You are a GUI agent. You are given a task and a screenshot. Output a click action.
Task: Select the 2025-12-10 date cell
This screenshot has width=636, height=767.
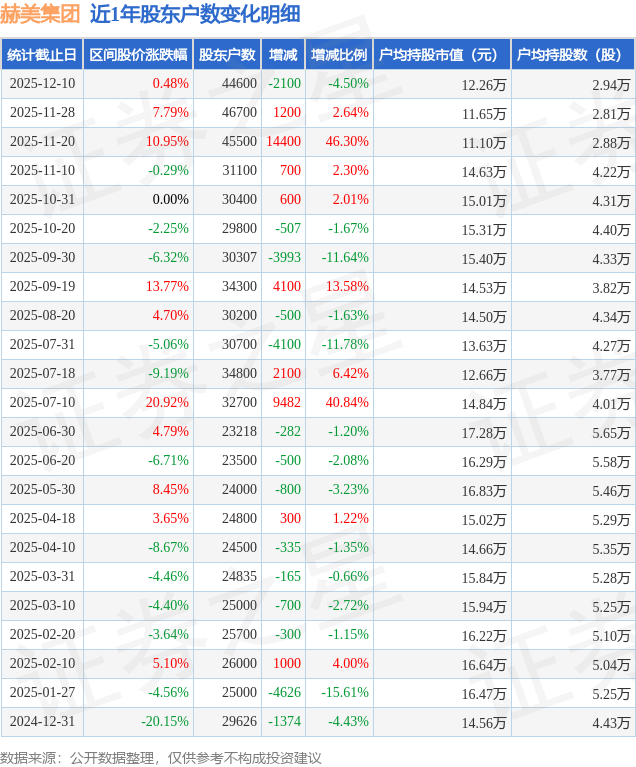click(42, 84)
